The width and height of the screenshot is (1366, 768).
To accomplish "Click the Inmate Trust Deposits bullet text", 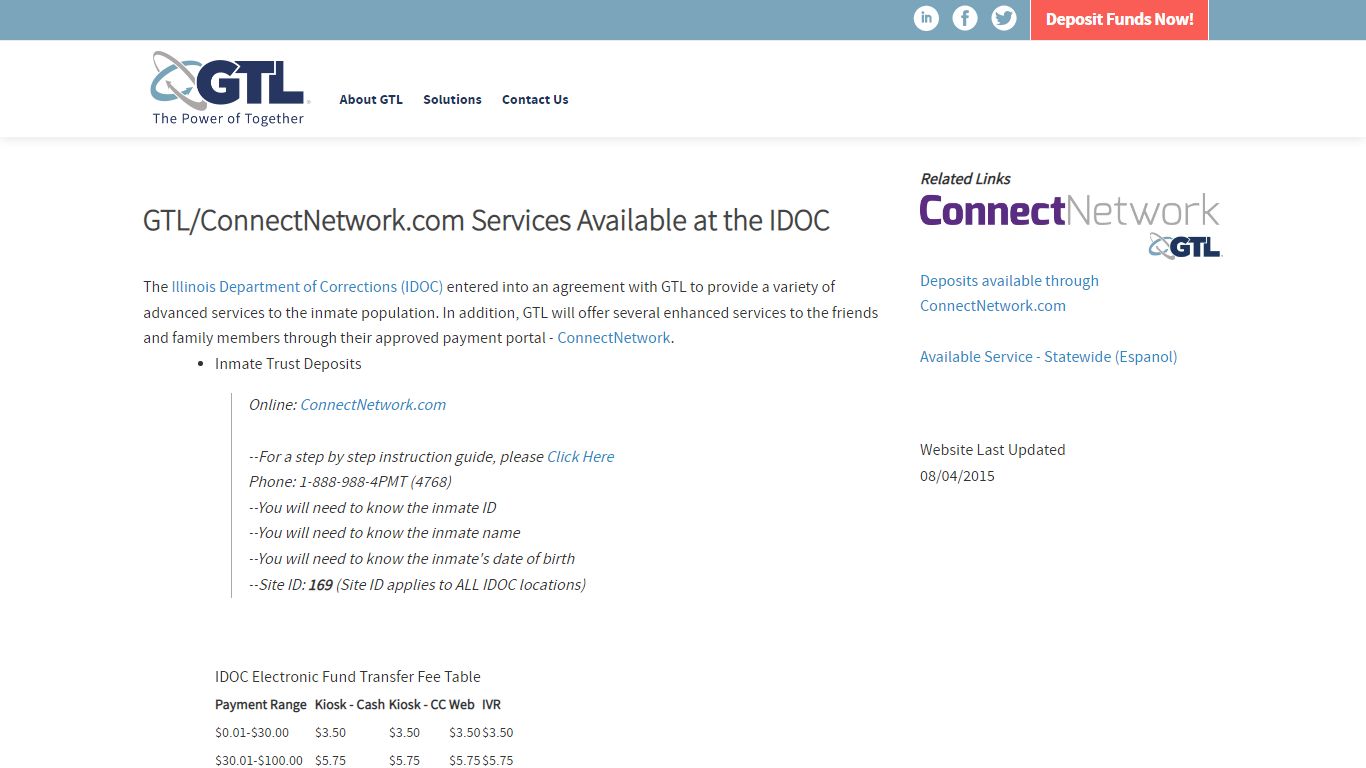I will click(x=288, y=364).
